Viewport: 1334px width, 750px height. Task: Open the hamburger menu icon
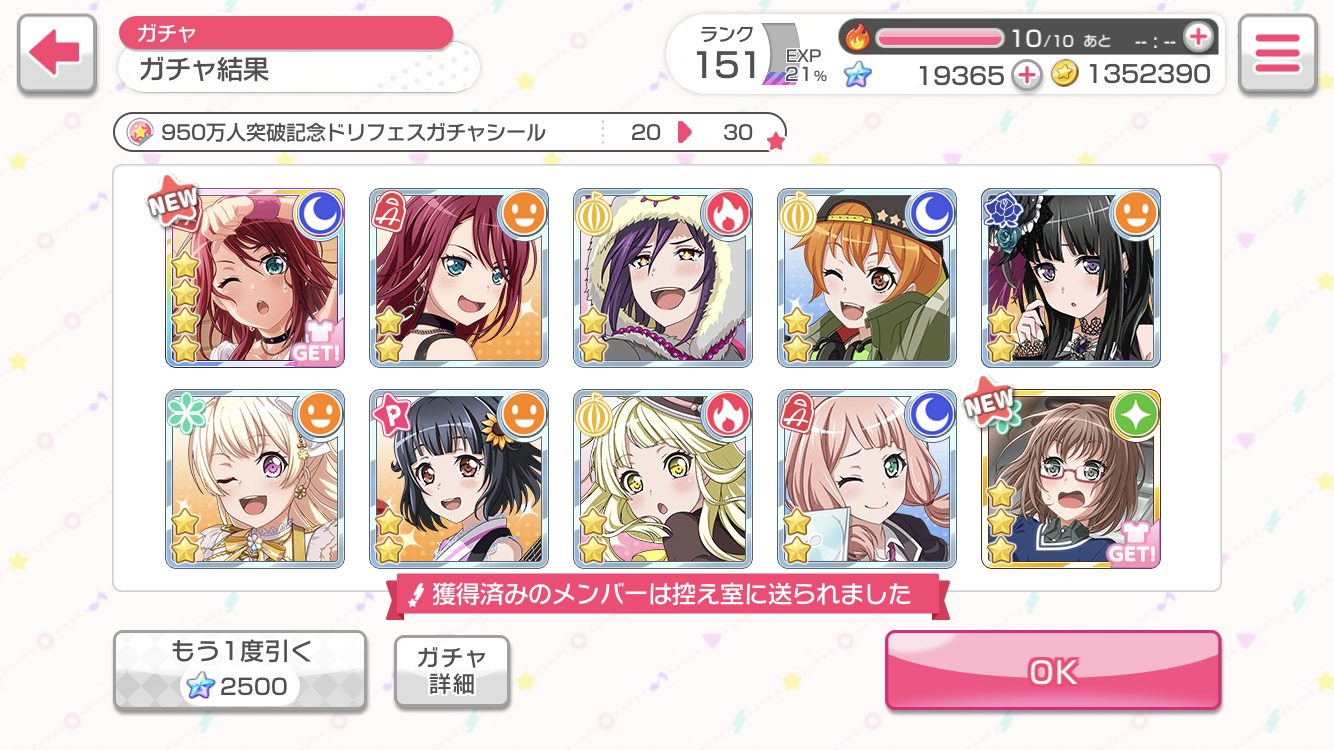1277,54
